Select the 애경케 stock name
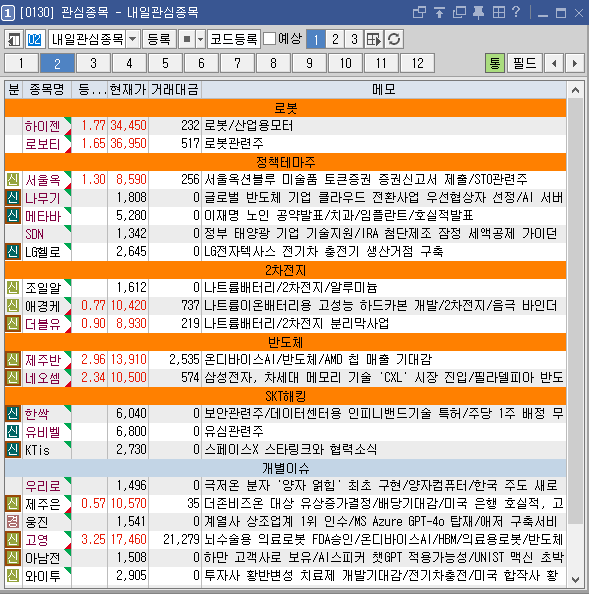The height and width of the screenshot is (594, 589). pyautogui.click(x=42, y=305)
